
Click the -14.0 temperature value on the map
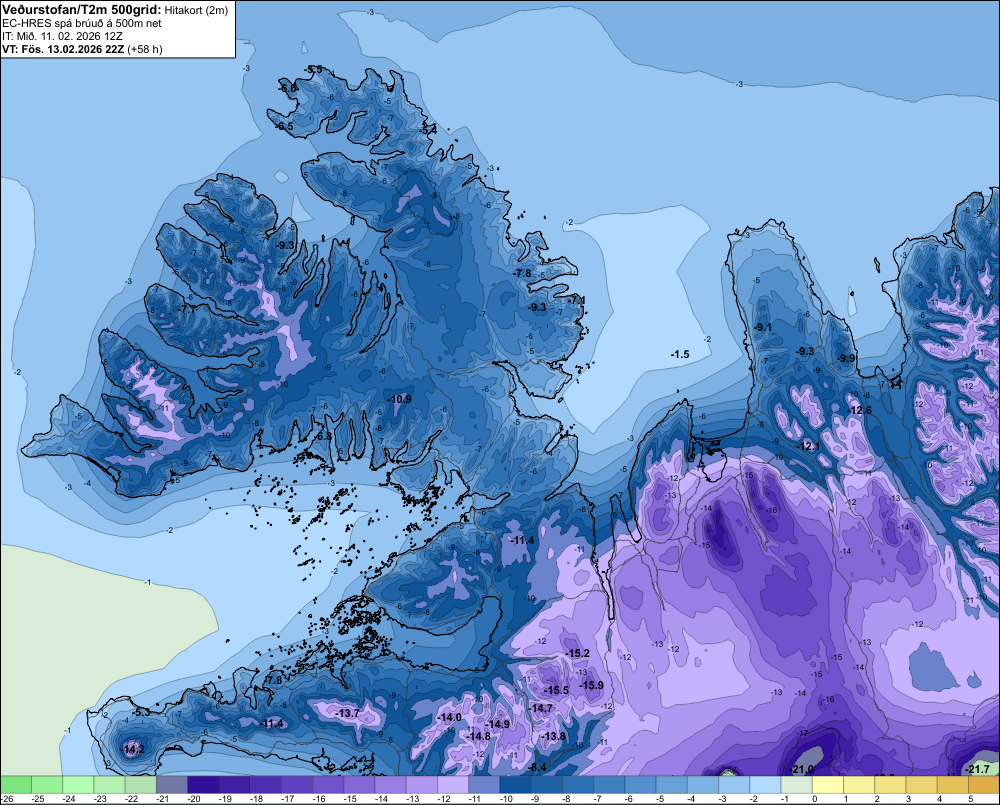click(449, 717)
